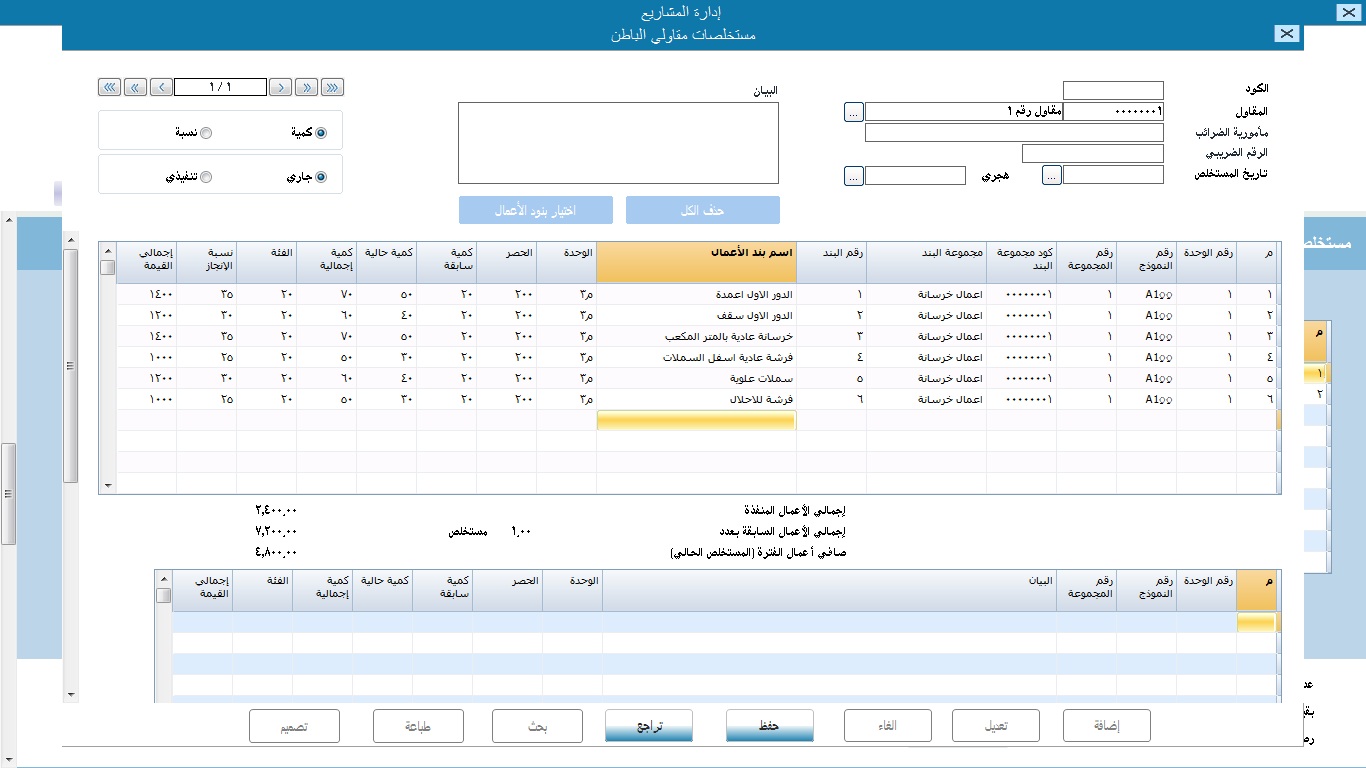The image size is (1366, 768).
Task: Click the مأمورية الضرائب input field
Action: click(x=1014, y=133)
